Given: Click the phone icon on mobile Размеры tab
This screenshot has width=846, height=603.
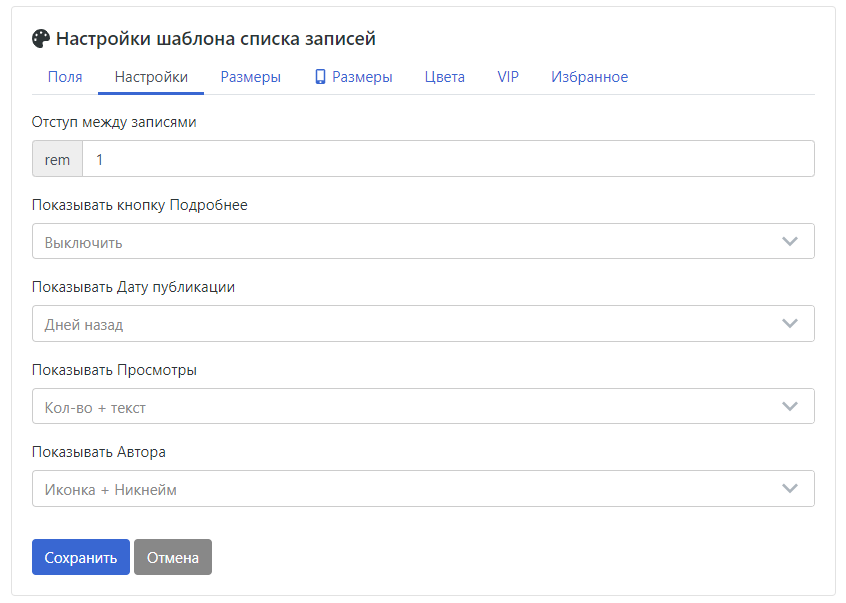Looking at the screenshot, I should click(x=320, y=77).
